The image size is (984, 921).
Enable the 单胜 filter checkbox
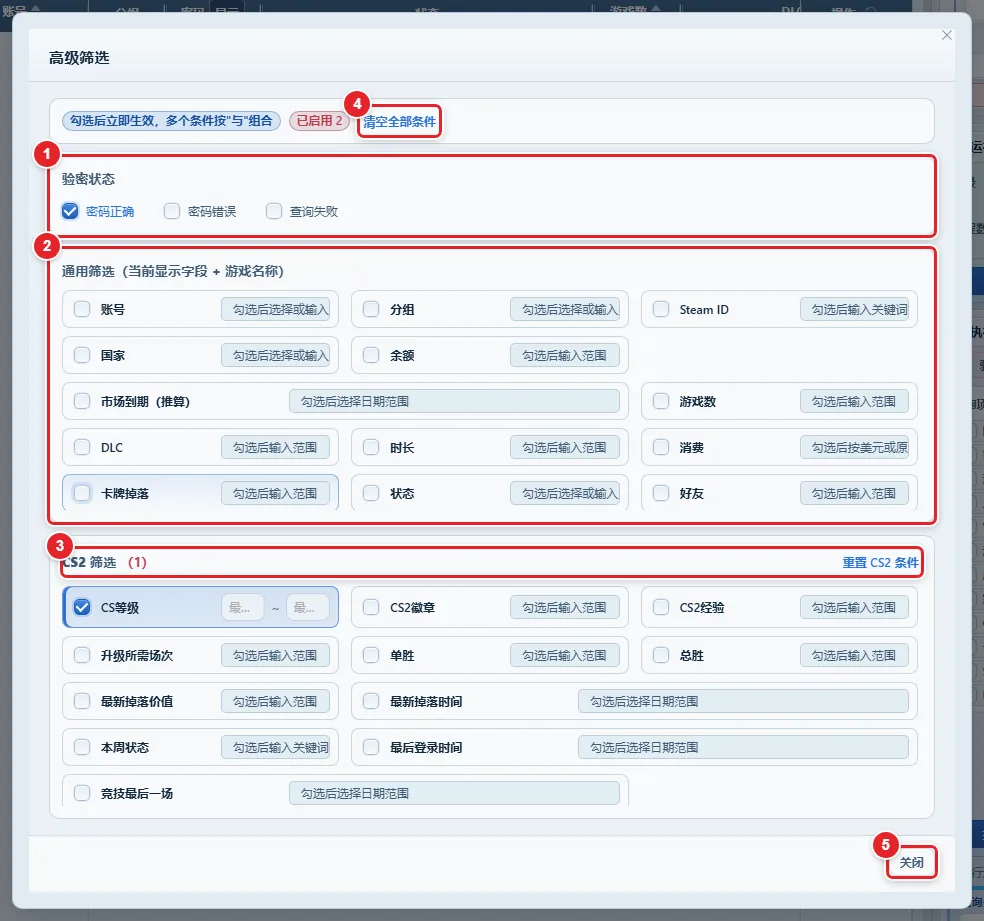[x=372, y=656]
